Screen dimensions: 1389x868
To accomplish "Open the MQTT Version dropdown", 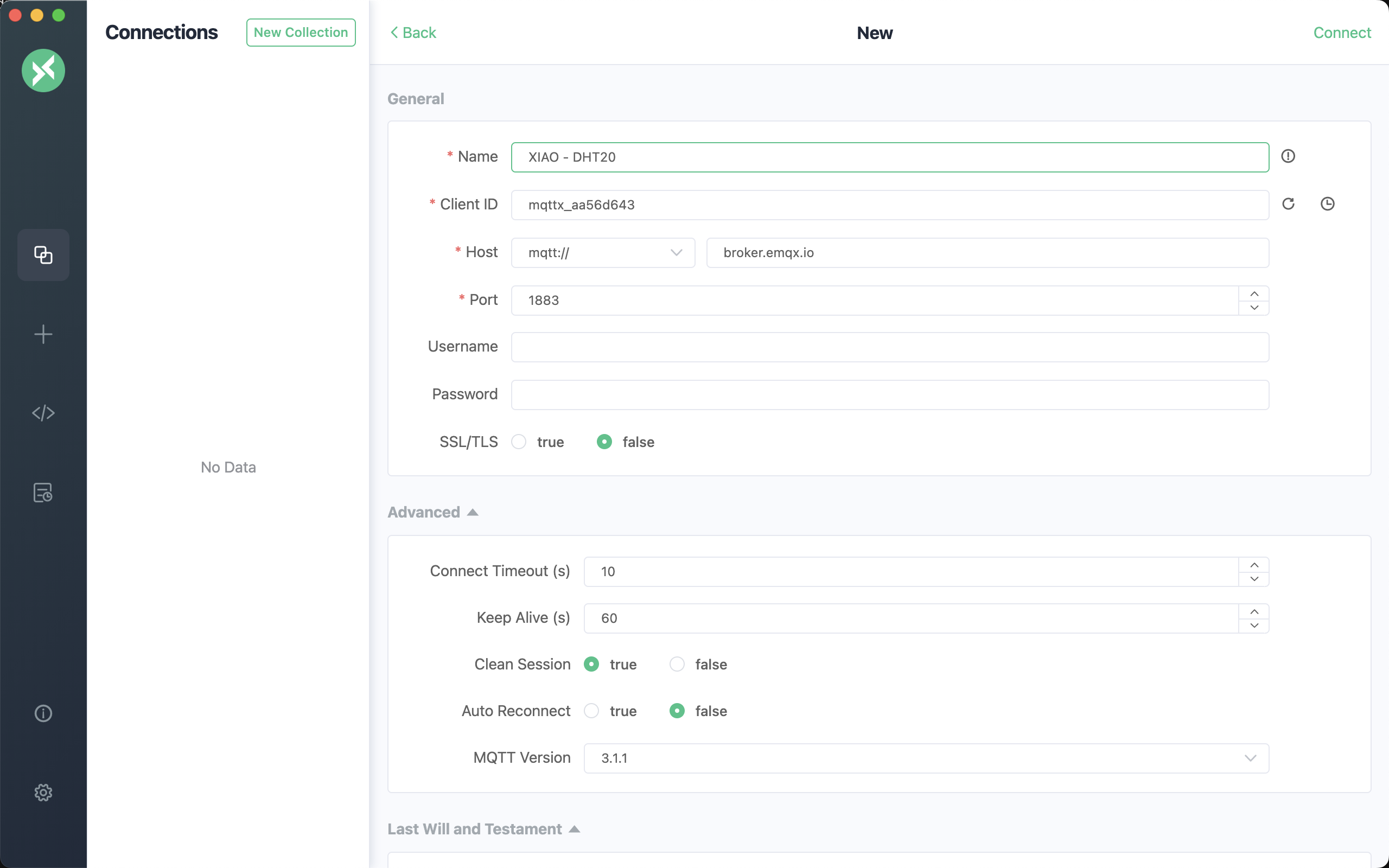I will [x=926, y=758].
